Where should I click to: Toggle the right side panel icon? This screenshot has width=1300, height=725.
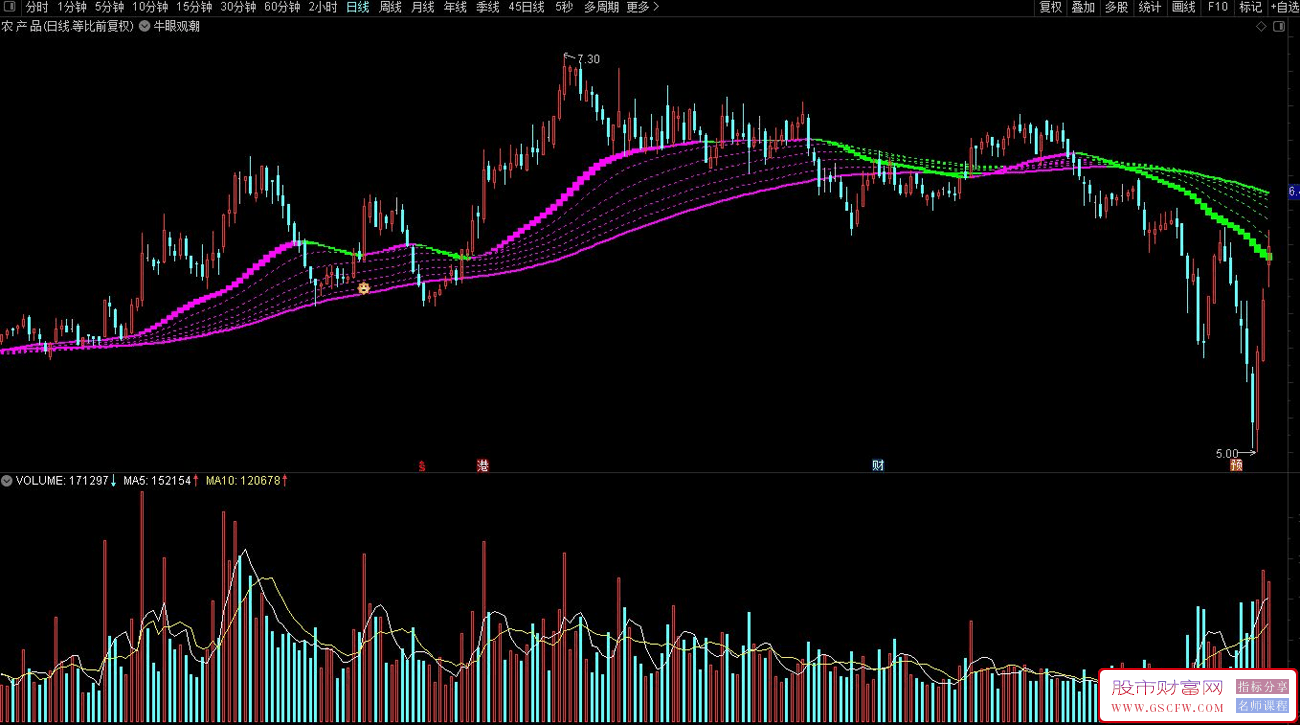(1279, 27)
